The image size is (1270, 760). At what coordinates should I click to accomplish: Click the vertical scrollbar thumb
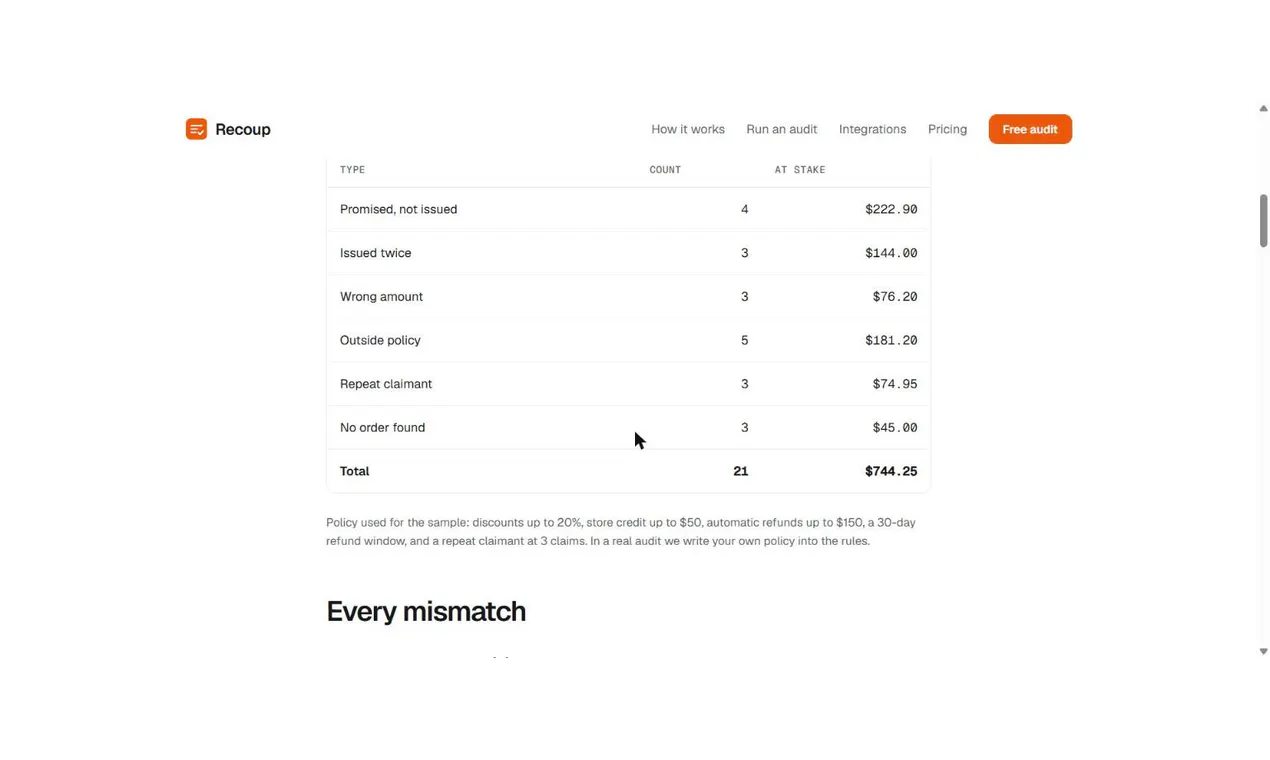tap(1263, 220)
